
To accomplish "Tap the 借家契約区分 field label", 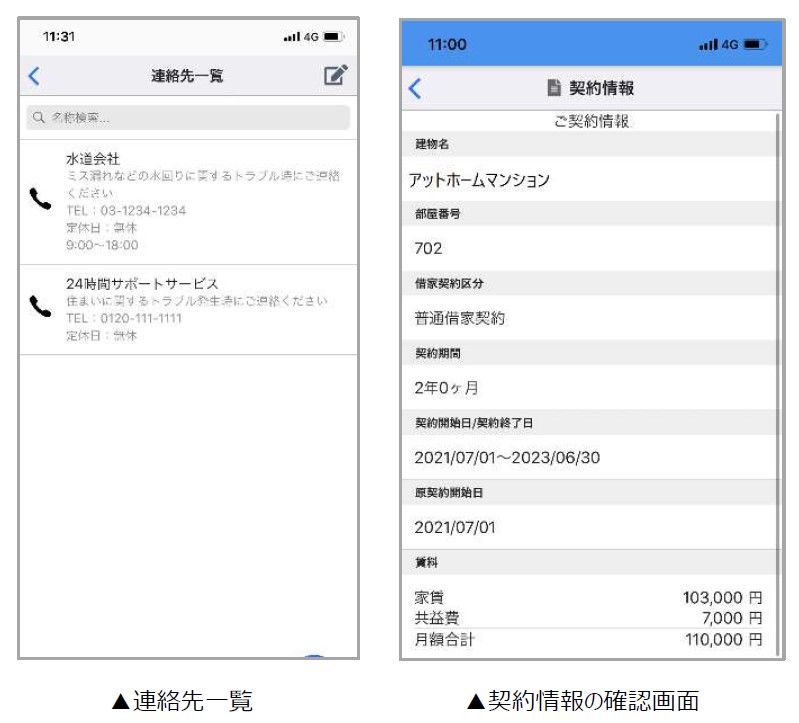I will click(449, 284).
